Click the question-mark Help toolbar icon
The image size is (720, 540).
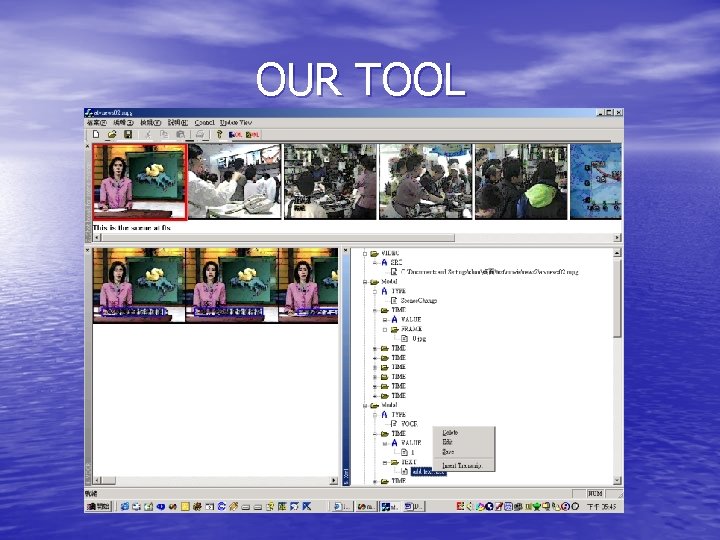click(219, 134)
